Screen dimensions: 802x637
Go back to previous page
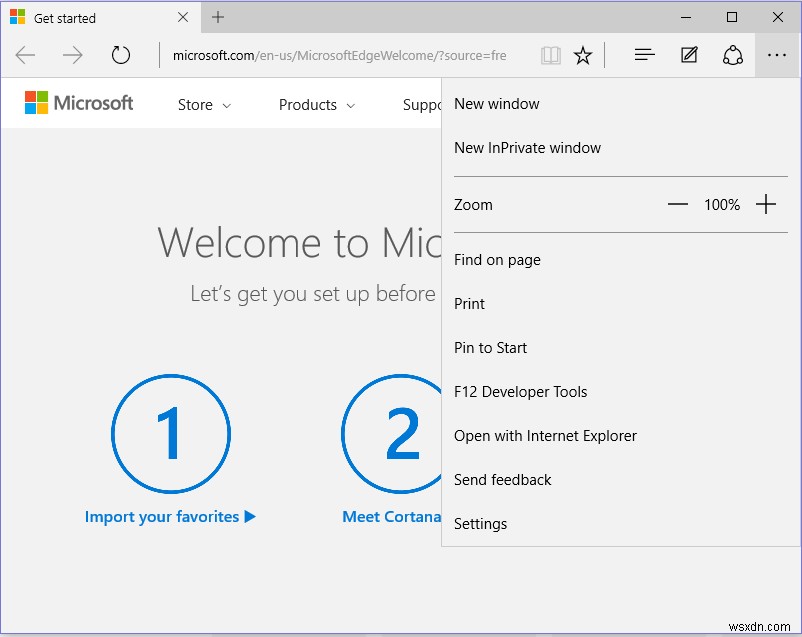pos(25,55)
